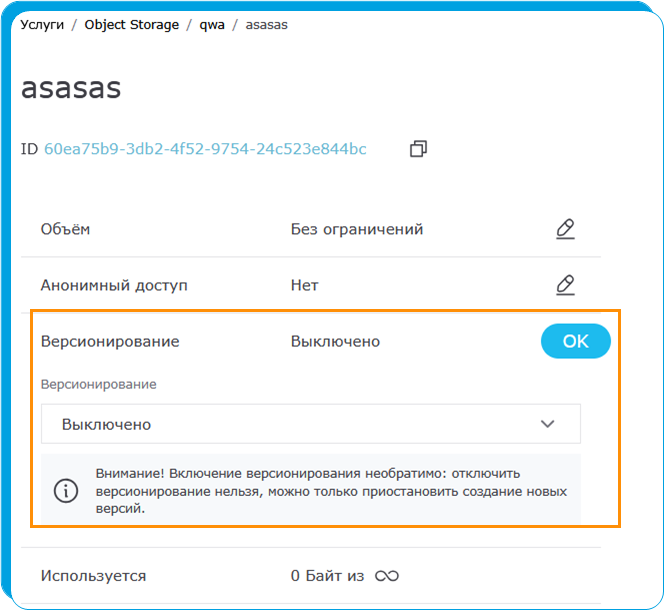Click asasas at the end of breadcrumb
The height and width of the screenshot is (610, 664).
[266, 24]
